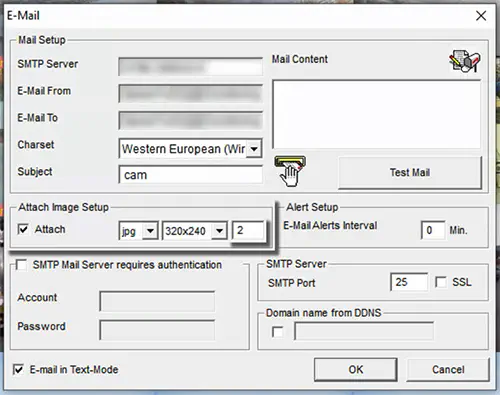Click the SMTP Port label

tap(291, 283)
